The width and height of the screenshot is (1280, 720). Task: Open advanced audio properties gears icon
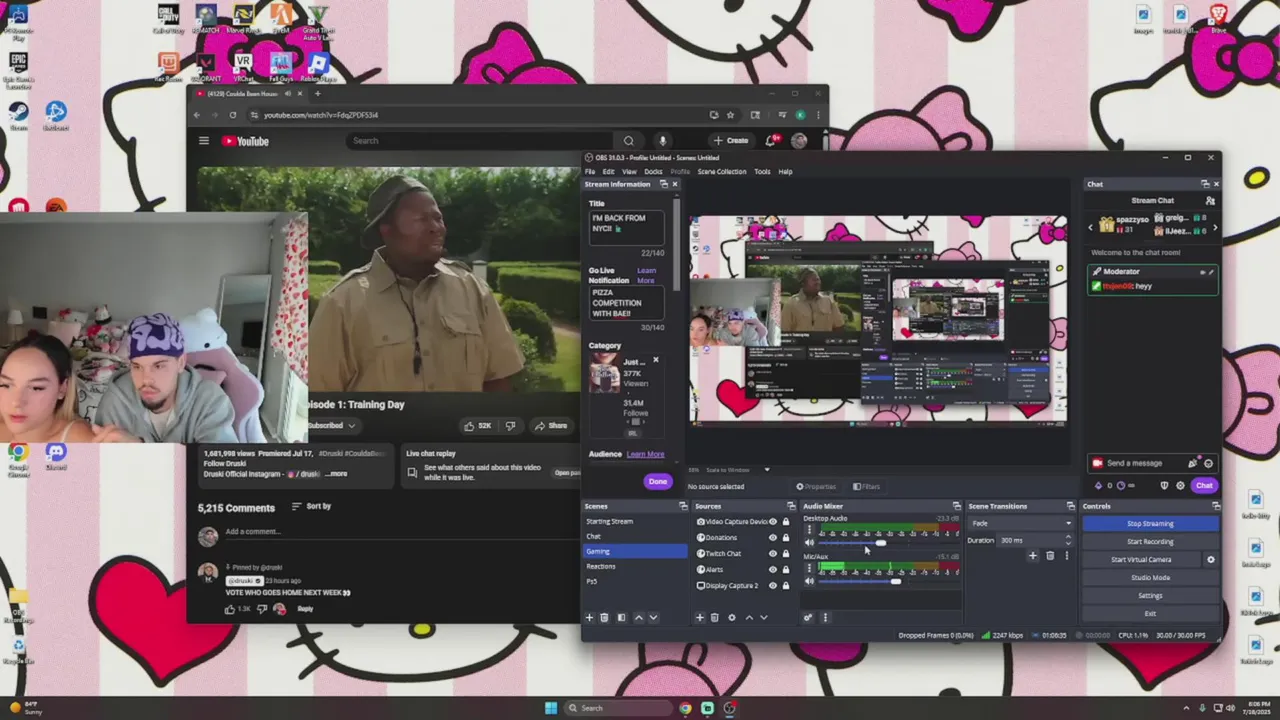pos(808,617)
